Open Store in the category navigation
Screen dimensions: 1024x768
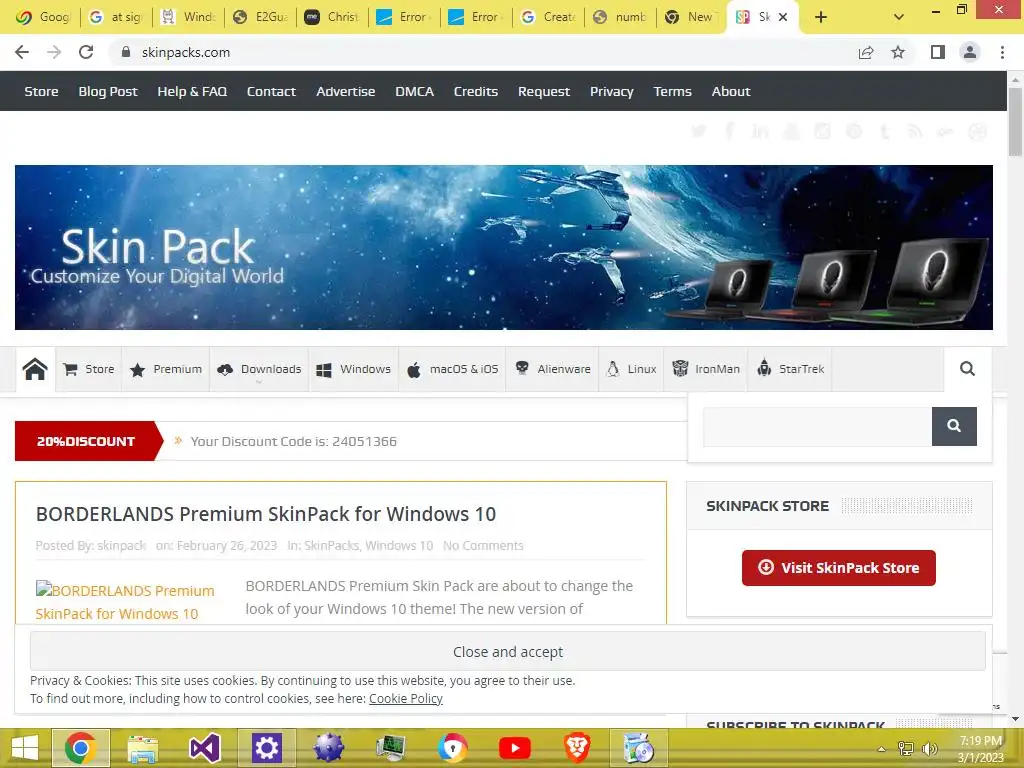[89, 369]
